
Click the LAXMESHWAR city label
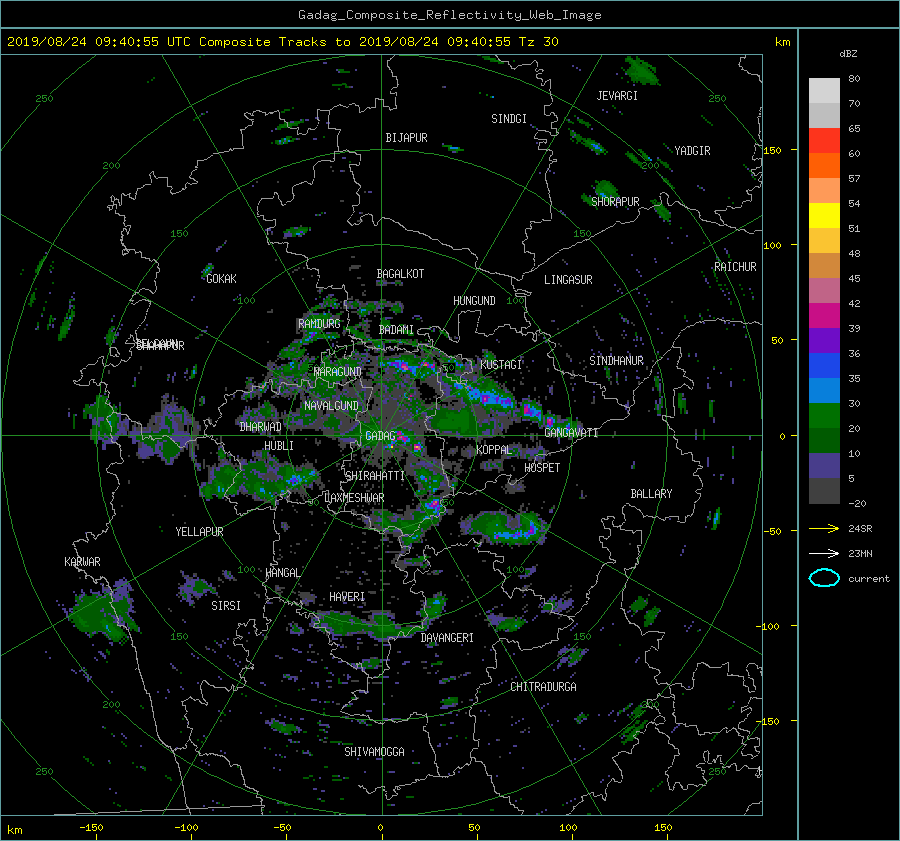(354, 498)
